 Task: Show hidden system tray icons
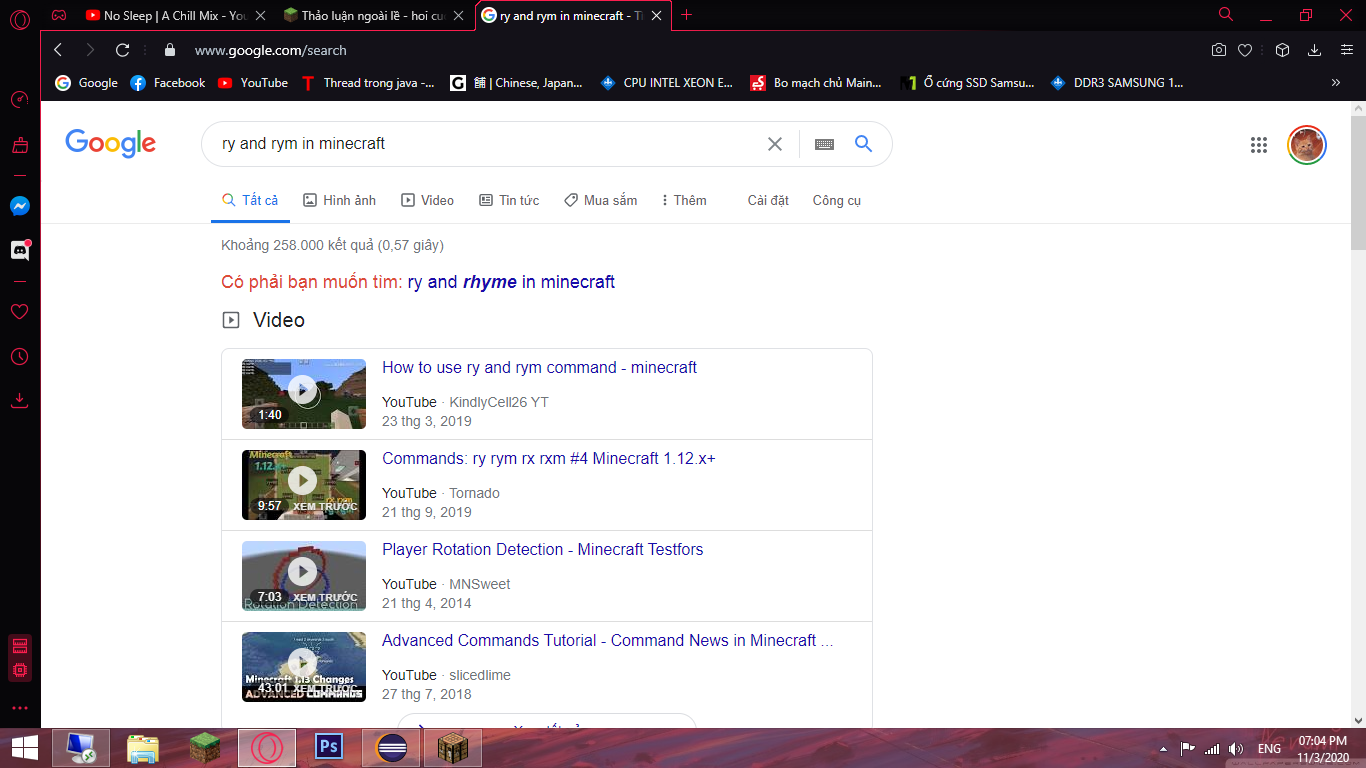pyautogui.click(x=1163, y=749)
